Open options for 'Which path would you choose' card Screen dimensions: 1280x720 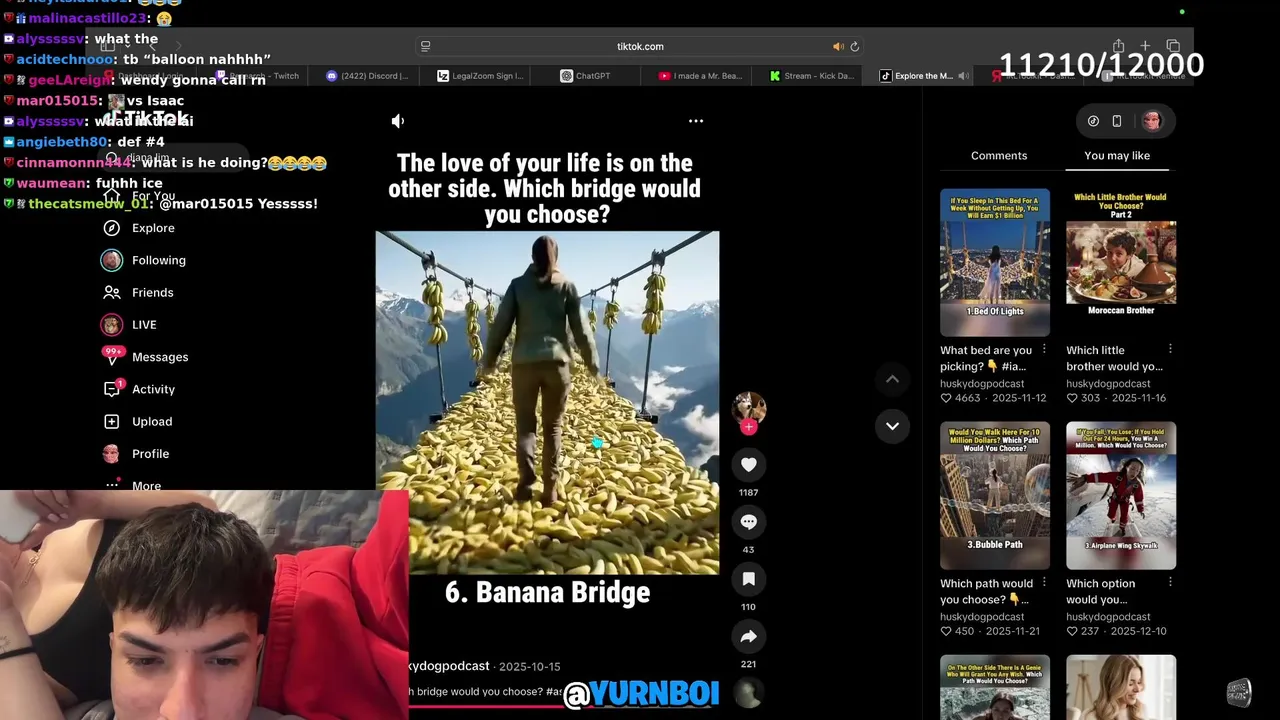(x=1044, y=583)
